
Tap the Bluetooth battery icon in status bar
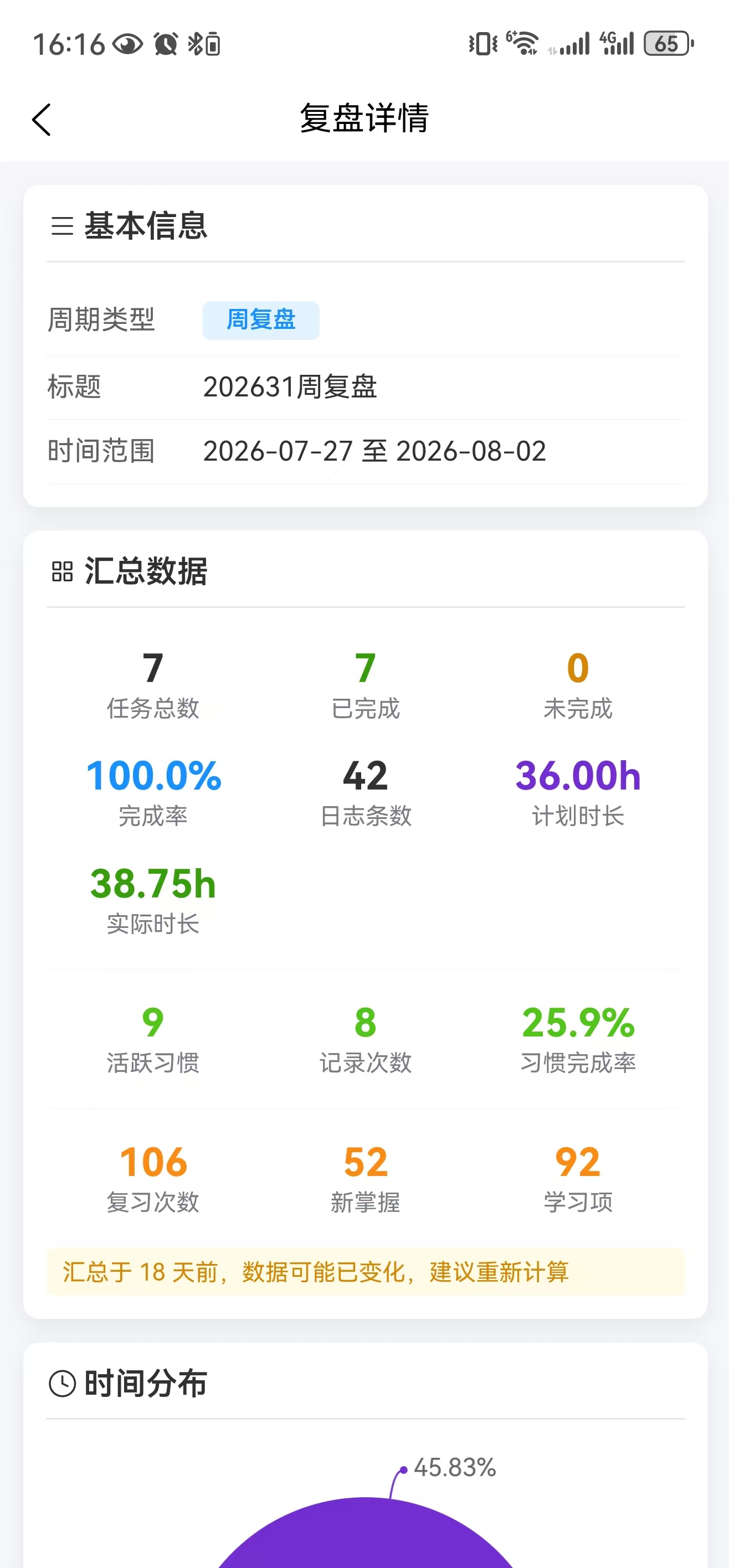click(204, 44)
